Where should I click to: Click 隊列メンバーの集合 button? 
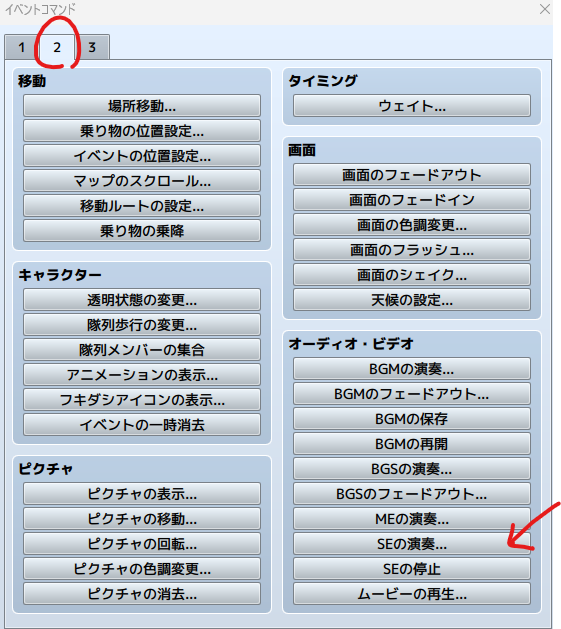click(x=142, y=349)
